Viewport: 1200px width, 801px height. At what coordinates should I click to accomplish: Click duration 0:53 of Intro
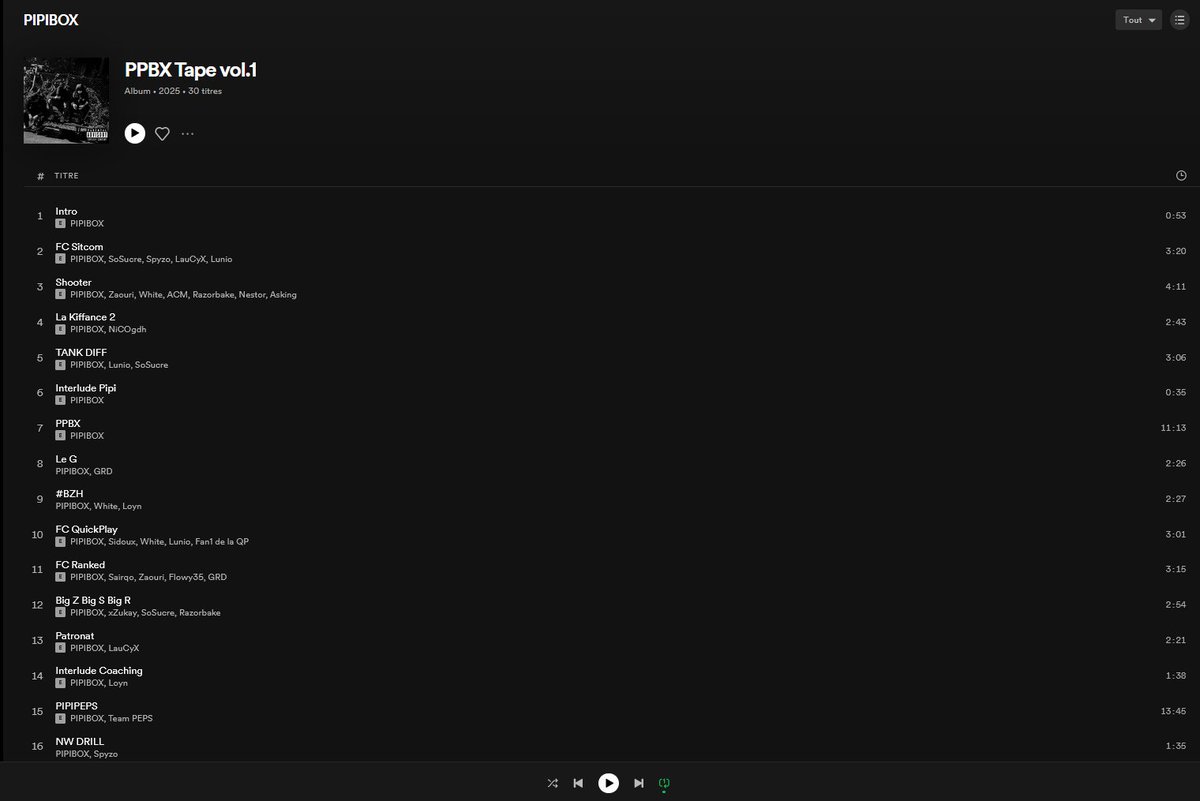tap(1176, 216)
